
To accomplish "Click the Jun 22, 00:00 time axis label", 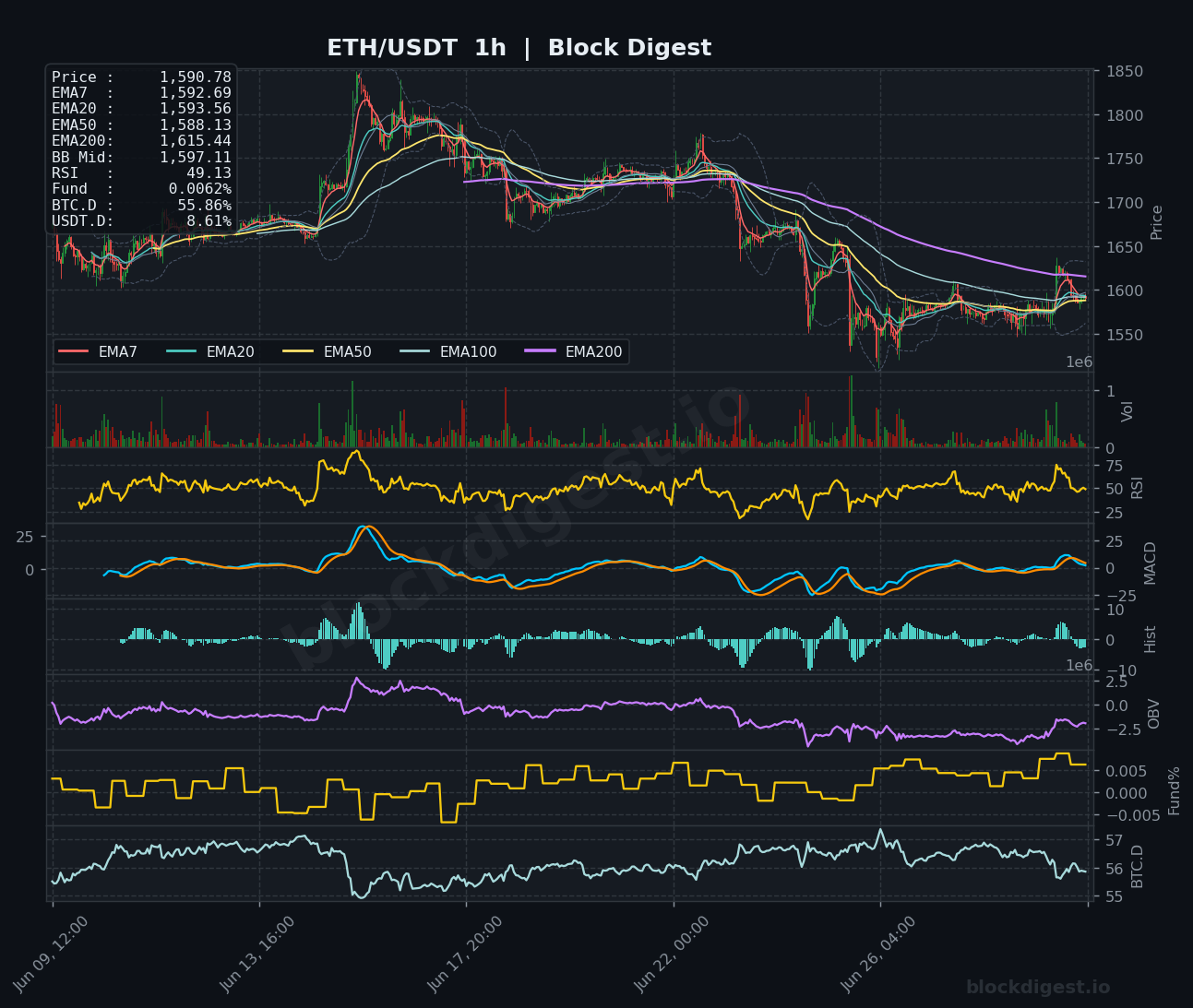I will [x=672, y=954].
